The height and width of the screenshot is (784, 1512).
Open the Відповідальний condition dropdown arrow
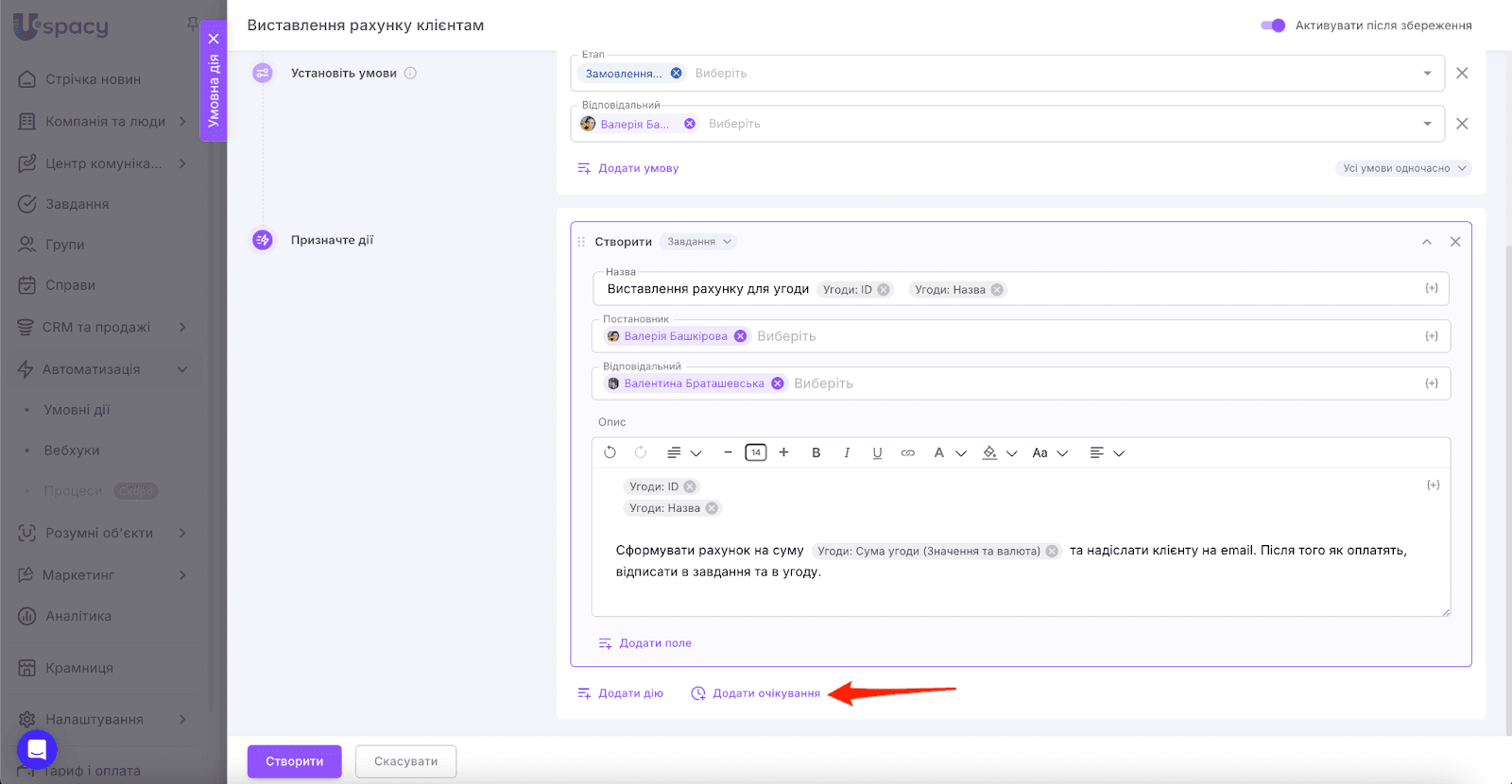tap(1427, 124)
